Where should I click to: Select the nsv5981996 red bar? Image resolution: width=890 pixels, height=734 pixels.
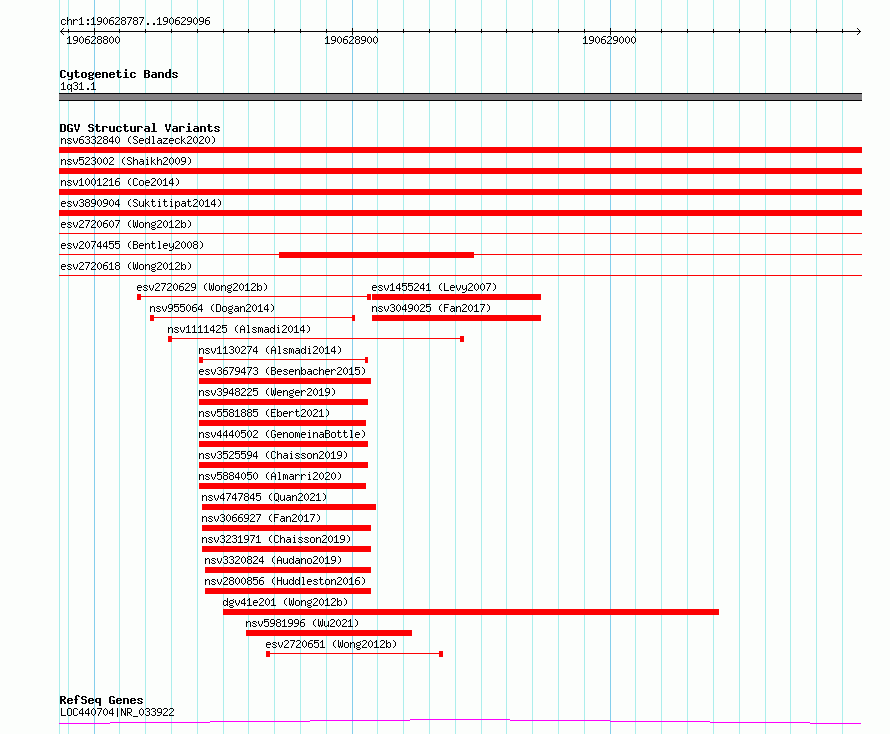coord(329,633)
